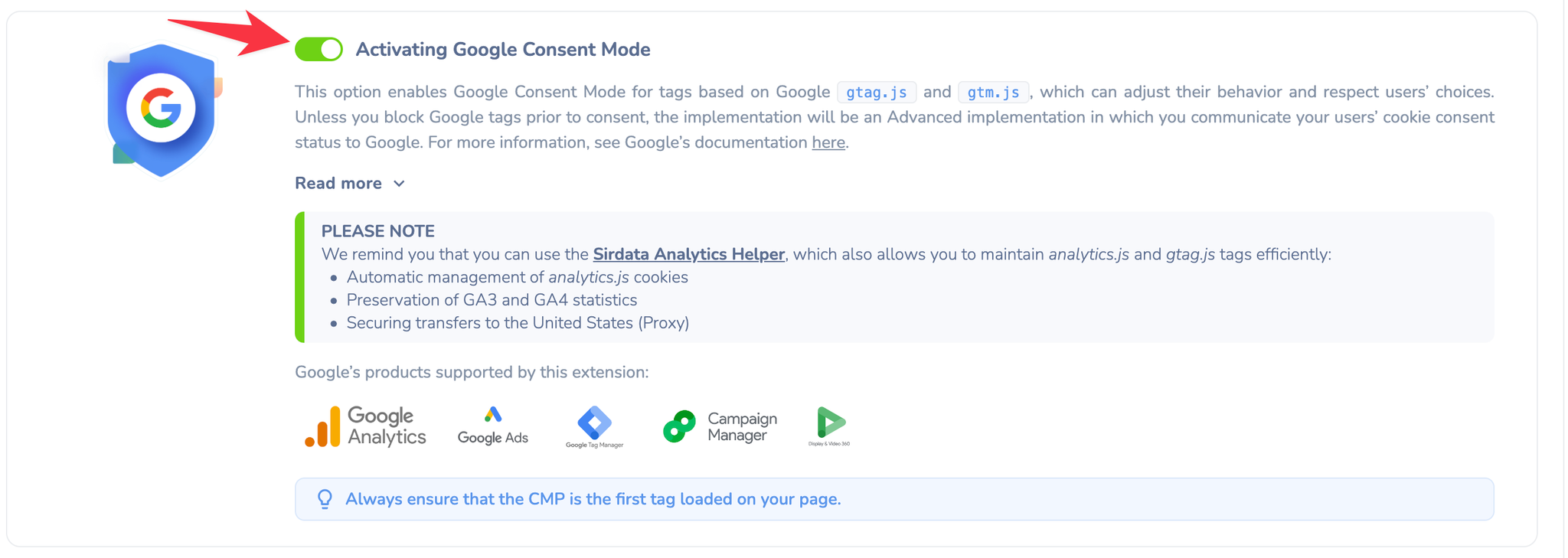Viewport: 1568px width, 558px height.
Task: Click the Campaign Manager logo
Action: coord(720,426)
